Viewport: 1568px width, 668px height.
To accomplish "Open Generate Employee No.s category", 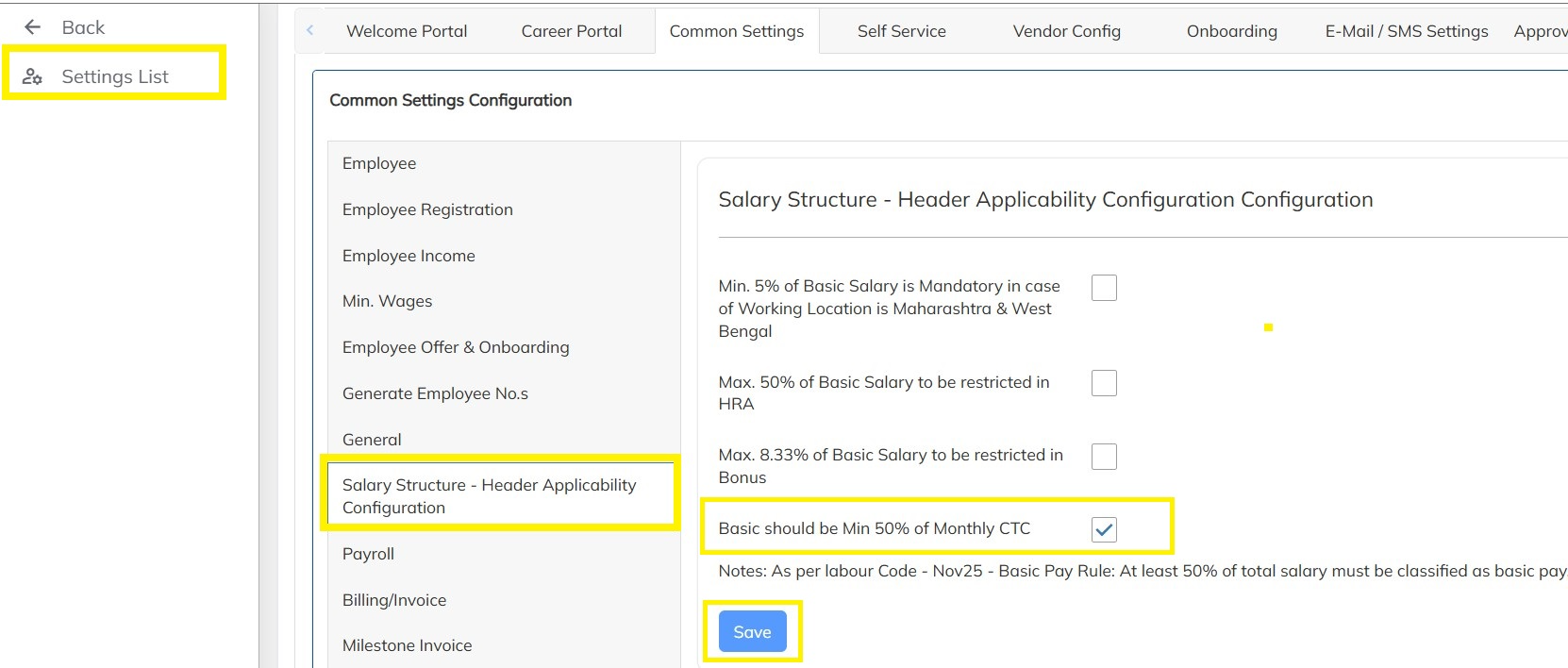I will tap(435, 393).
